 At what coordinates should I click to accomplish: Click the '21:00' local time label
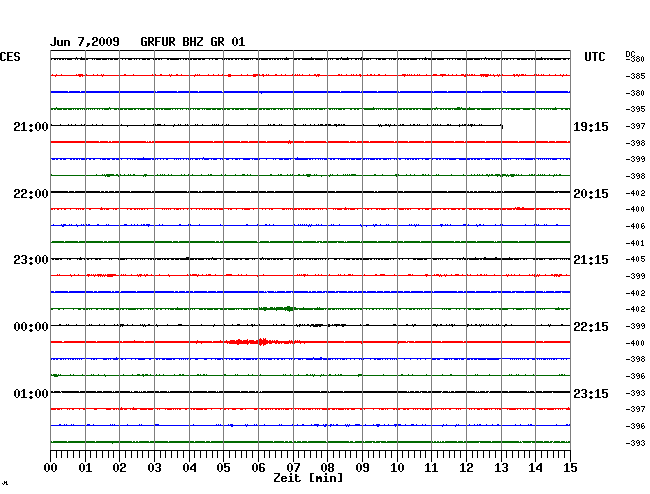tap(31, 127)
